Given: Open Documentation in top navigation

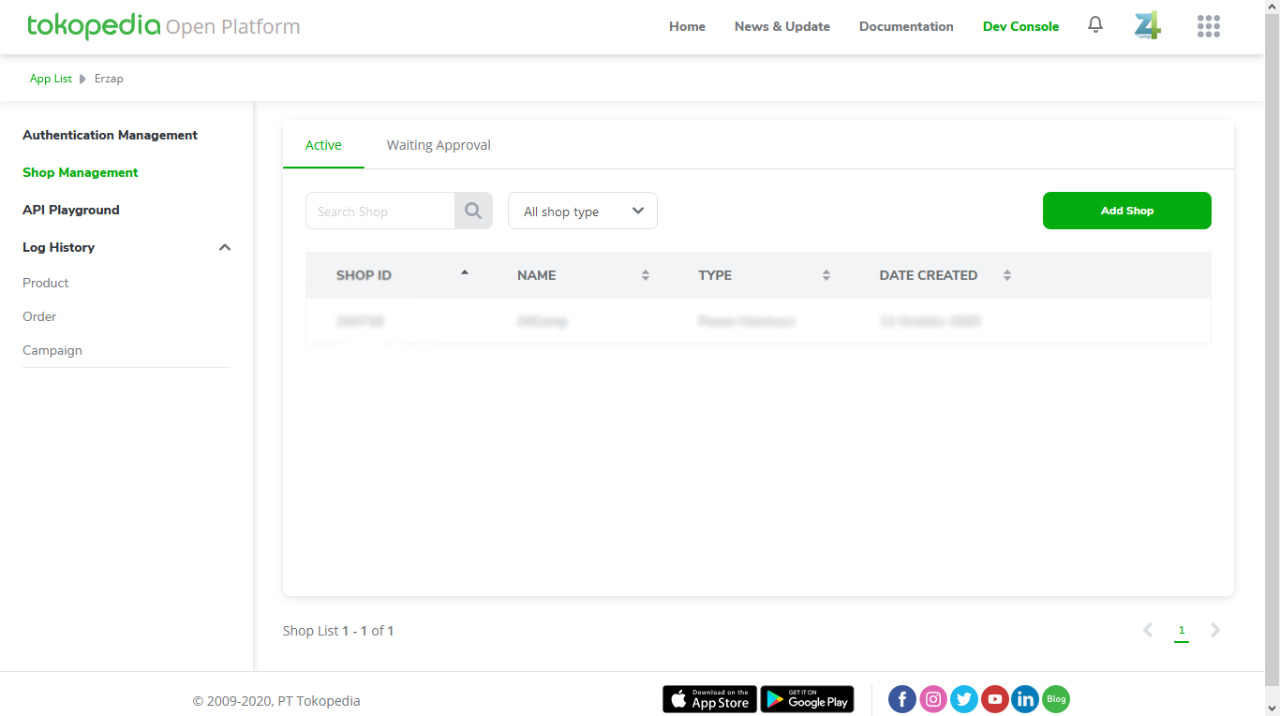Looking at the screenshot, I should 906,27.
